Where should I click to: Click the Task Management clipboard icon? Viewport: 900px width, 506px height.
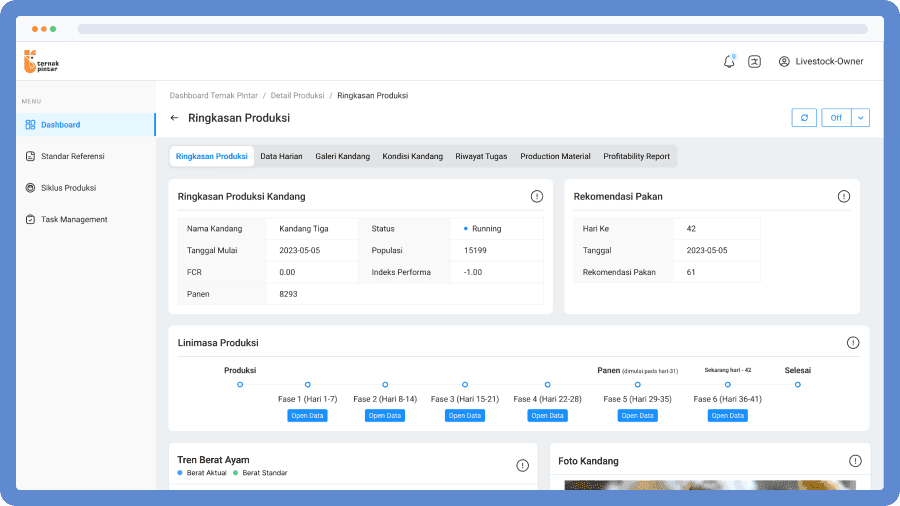click(30, 219)
